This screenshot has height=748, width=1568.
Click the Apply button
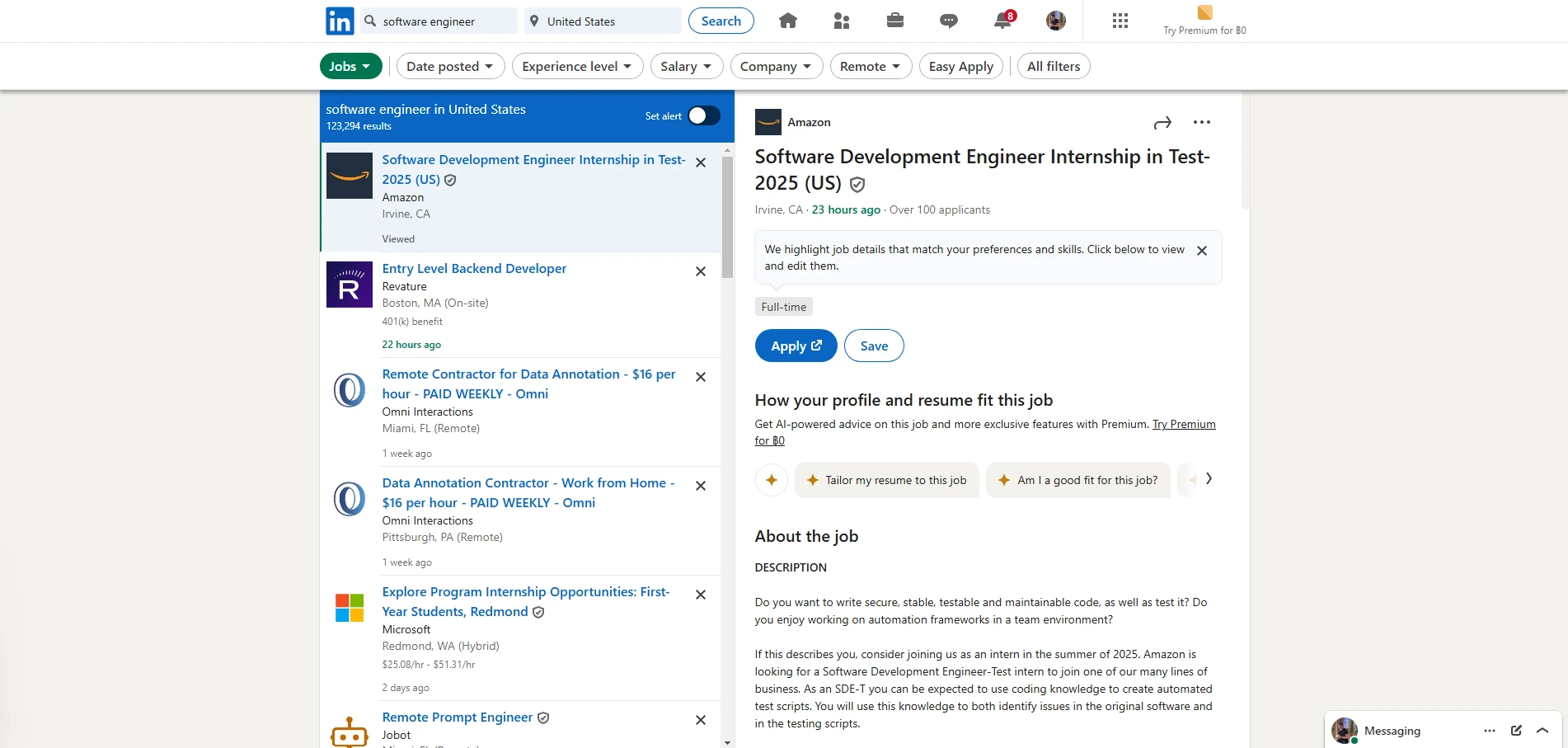(x=796, y=346)
